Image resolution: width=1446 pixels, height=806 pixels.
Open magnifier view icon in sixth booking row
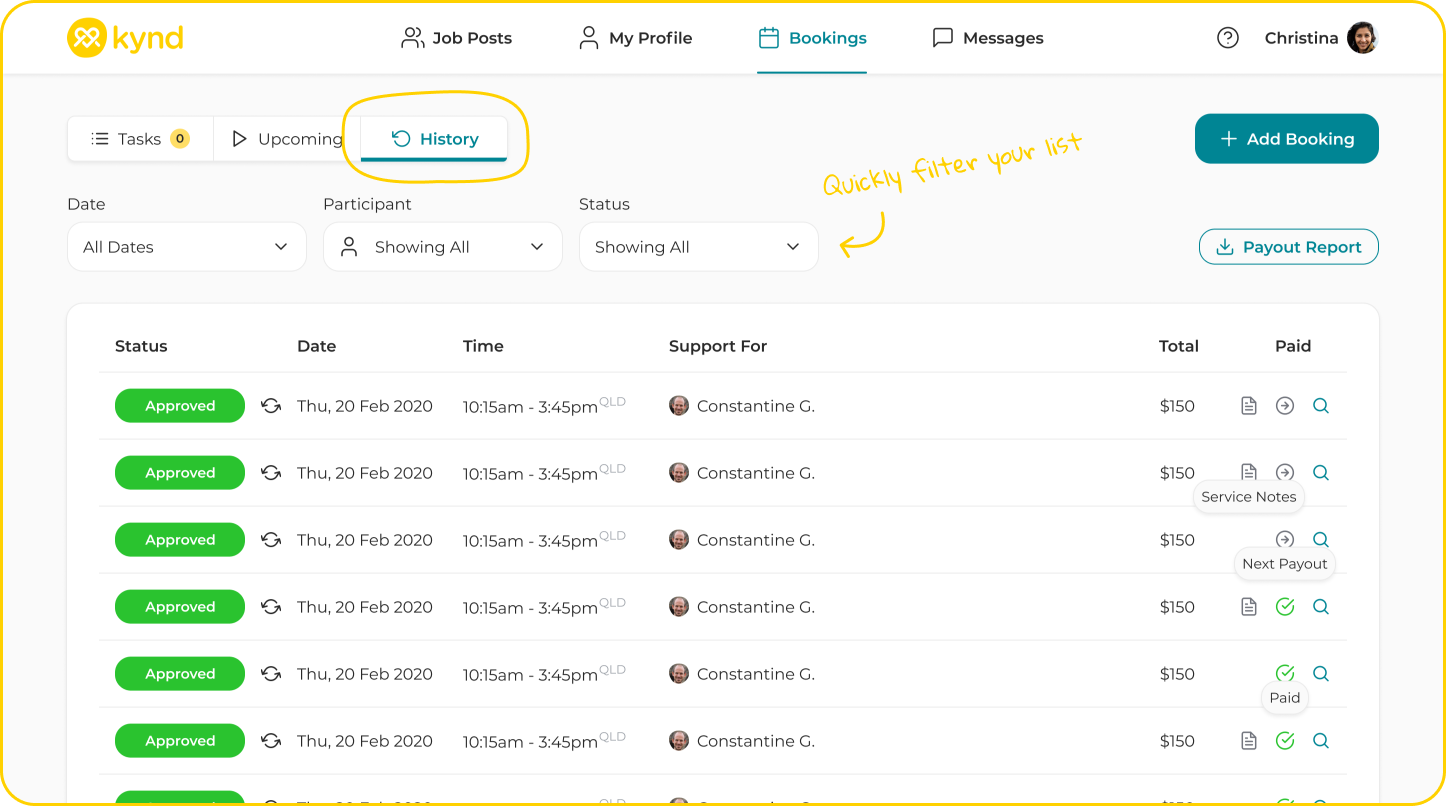pyautogui.click(x=1321, y=741)
